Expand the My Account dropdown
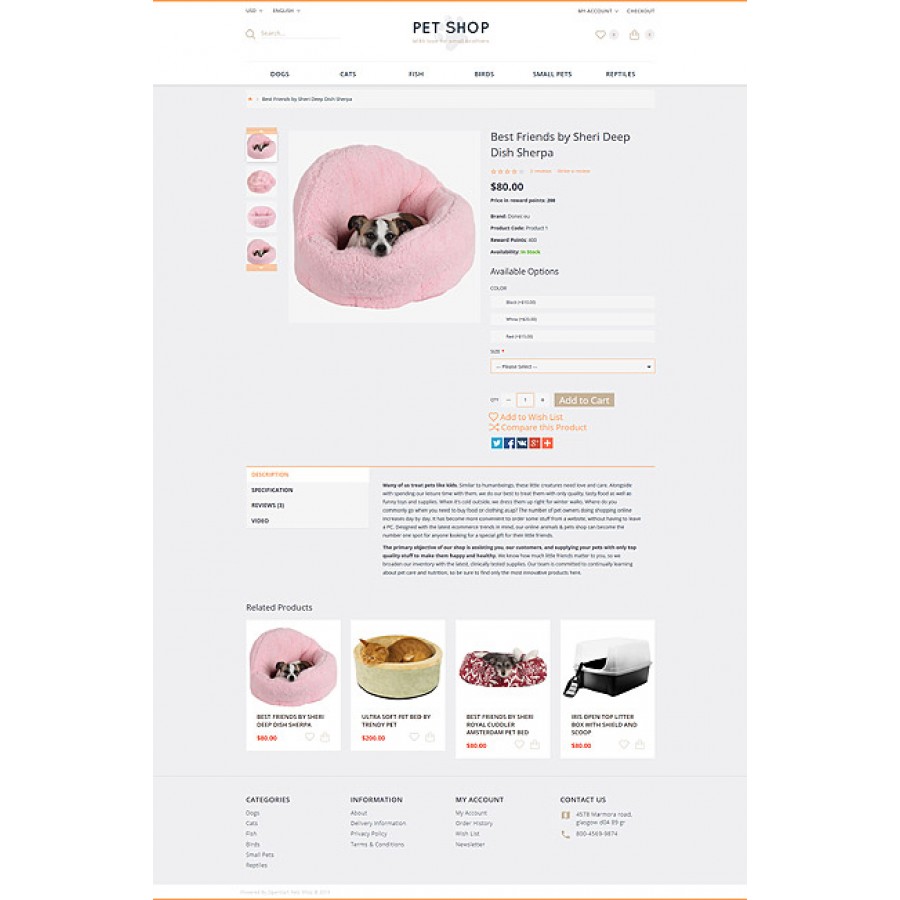Viewport: 900px width, 900px height. [x=598, y=11]
